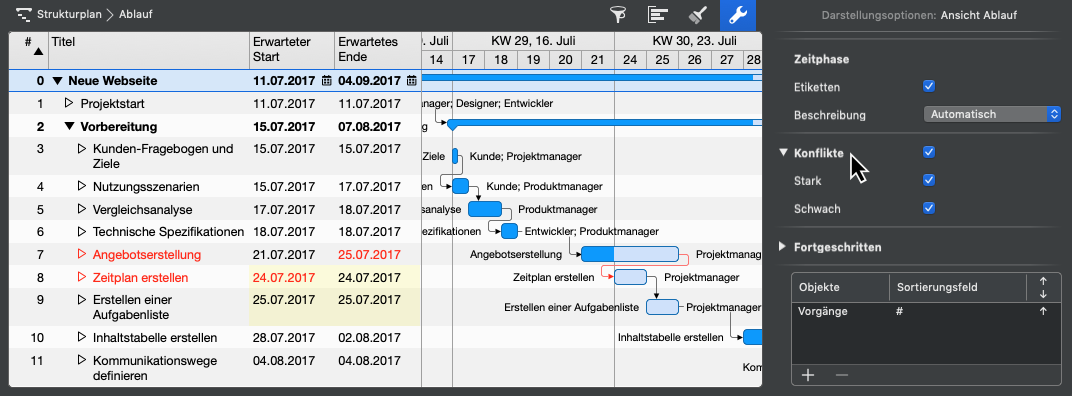The height and width of the screenshot is (396, 1072).
Task: Click the Vorbereitung summary bar in Gantt
Action: [x=604, y=122]
